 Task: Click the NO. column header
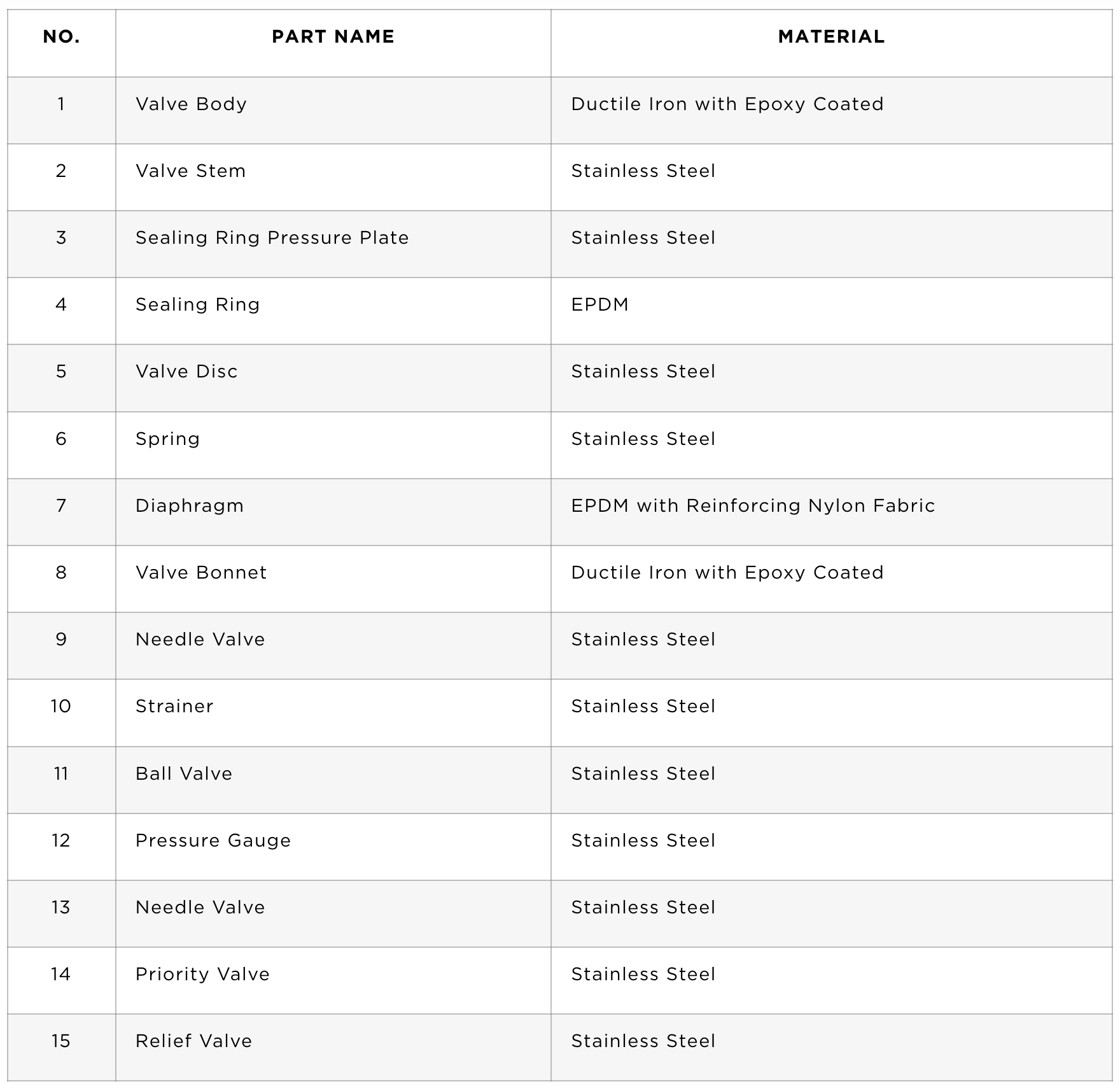[x=62, y=37]
